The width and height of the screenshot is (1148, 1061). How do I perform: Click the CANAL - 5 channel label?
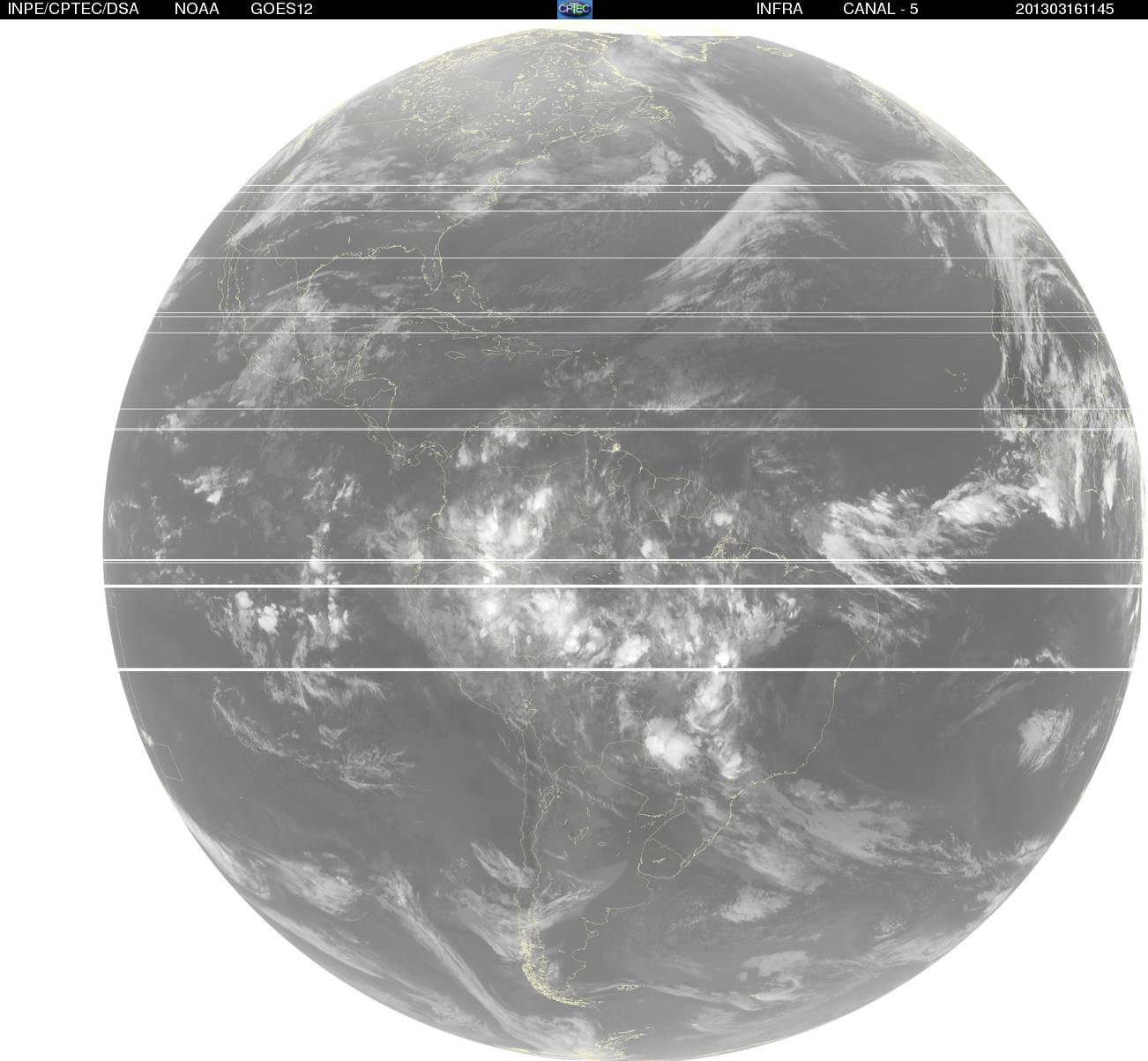click(x=881, y=9)
